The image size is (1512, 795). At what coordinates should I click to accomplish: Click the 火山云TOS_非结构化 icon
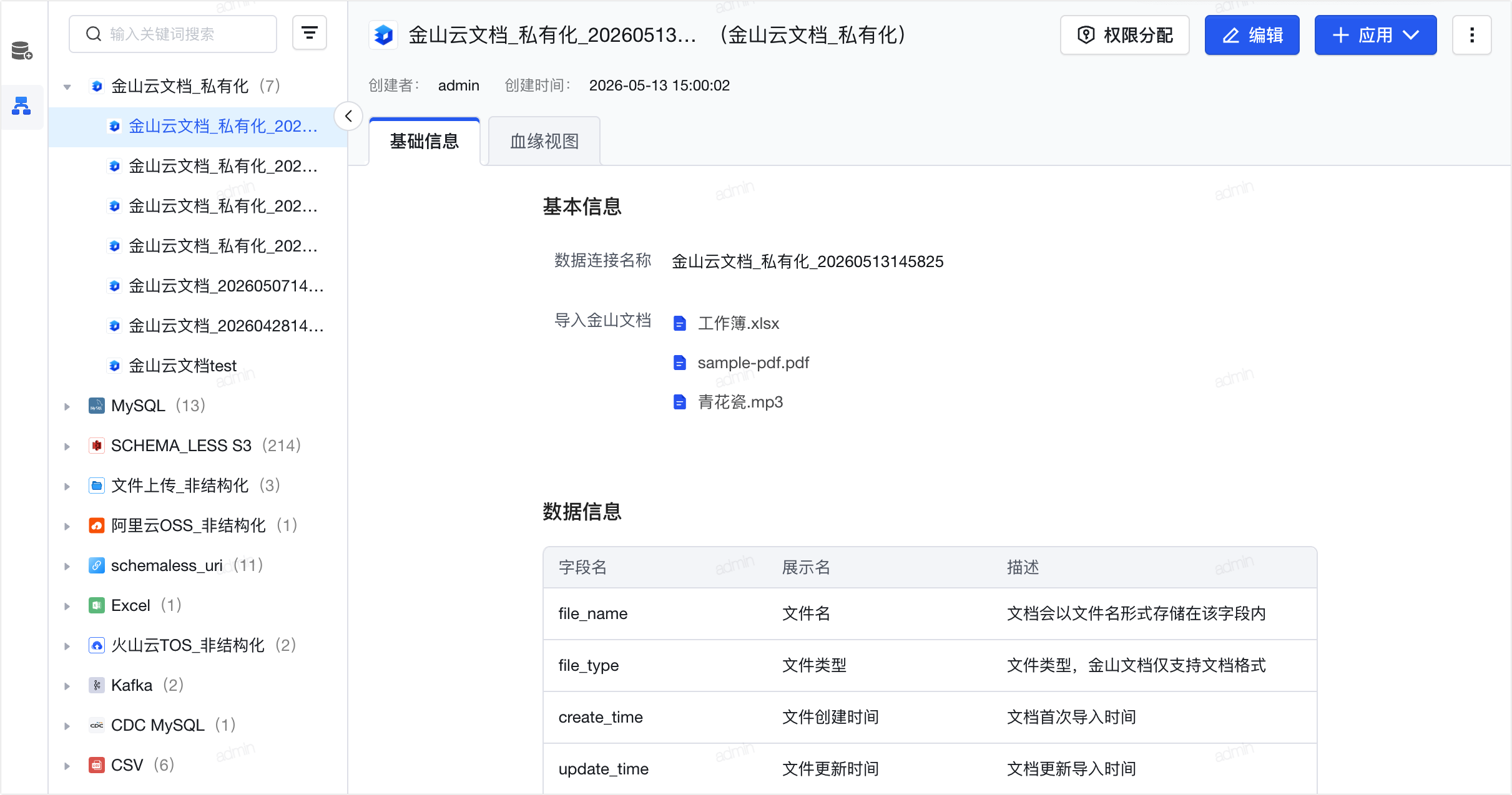pos(97,645)
